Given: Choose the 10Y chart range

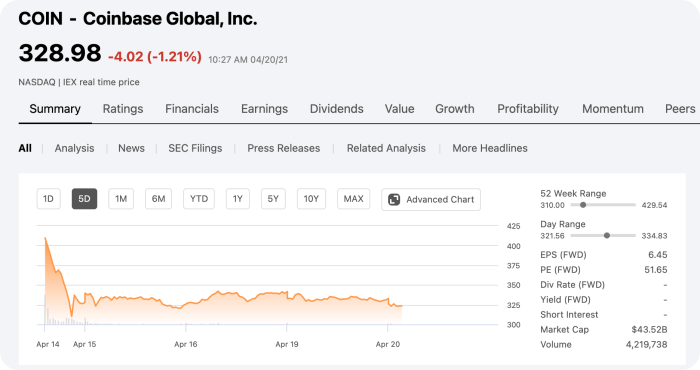Looking at the screenshot, I should pos(311,199).
